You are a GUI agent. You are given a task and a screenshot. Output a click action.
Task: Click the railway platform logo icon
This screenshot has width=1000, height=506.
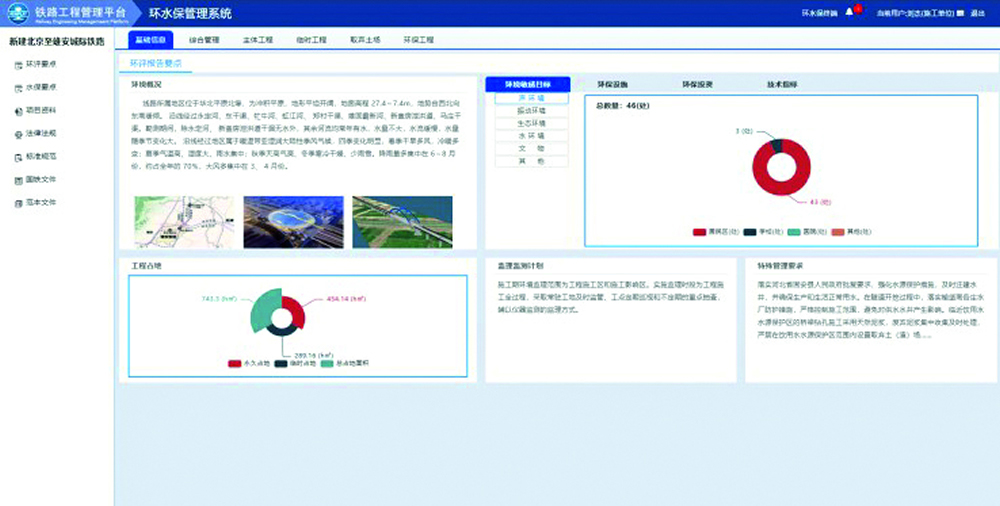(x=18, y=13)
